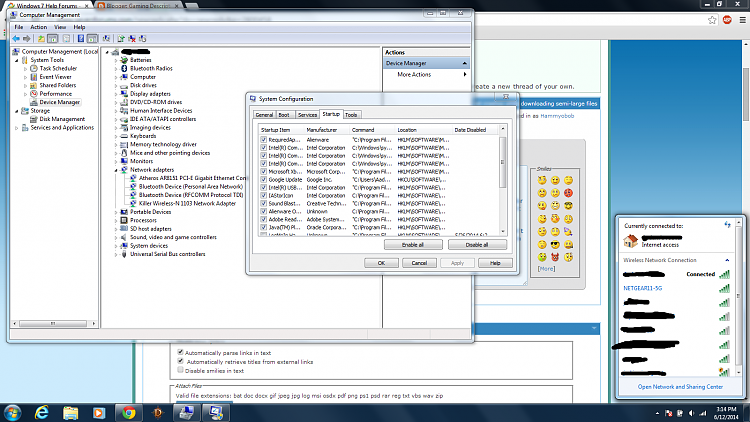This screenshot has width=750, height=422.
Task: Click Cancel in System Configuration
Action: (419, 263)
